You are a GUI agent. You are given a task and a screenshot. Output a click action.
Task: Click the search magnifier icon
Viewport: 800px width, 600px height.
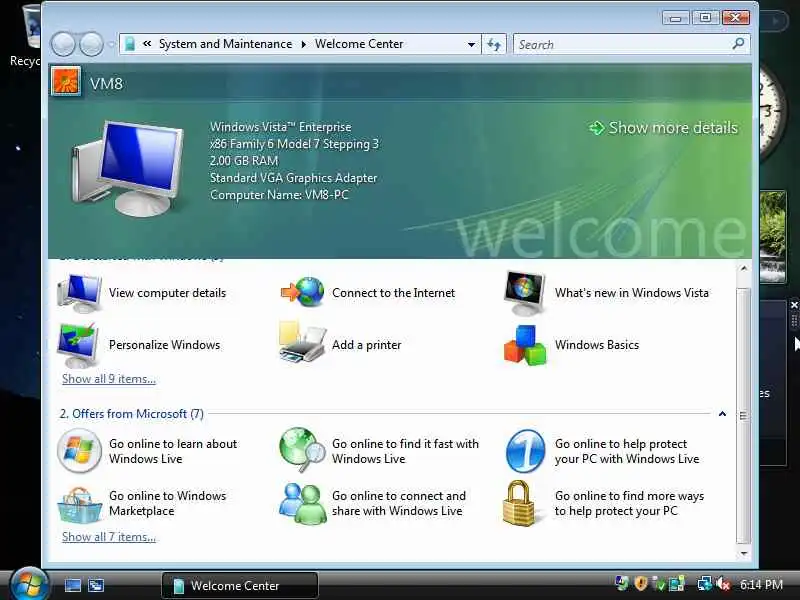pos(738,44)
